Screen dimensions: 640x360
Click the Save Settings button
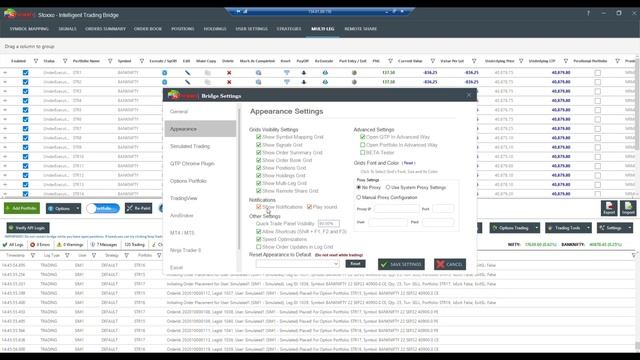click(401, 264)
